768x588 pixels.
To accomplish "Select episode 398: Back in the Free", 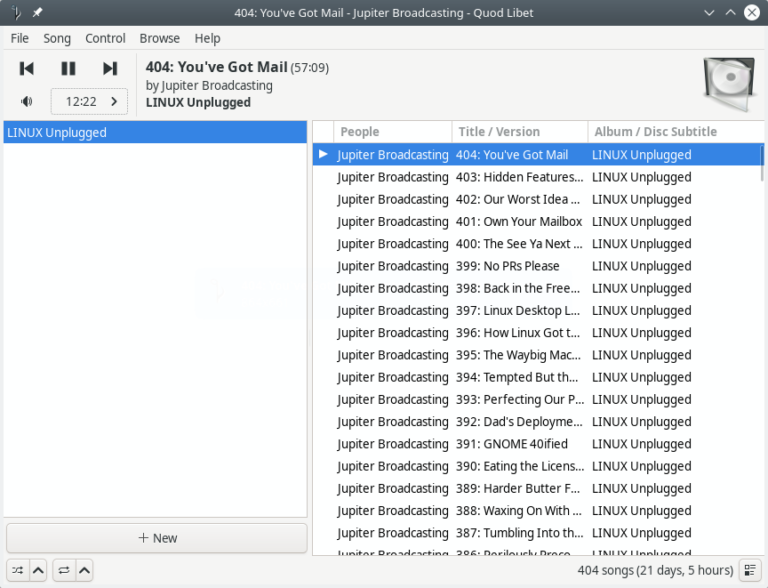I will pyautogui.click(x=536, y=288).
